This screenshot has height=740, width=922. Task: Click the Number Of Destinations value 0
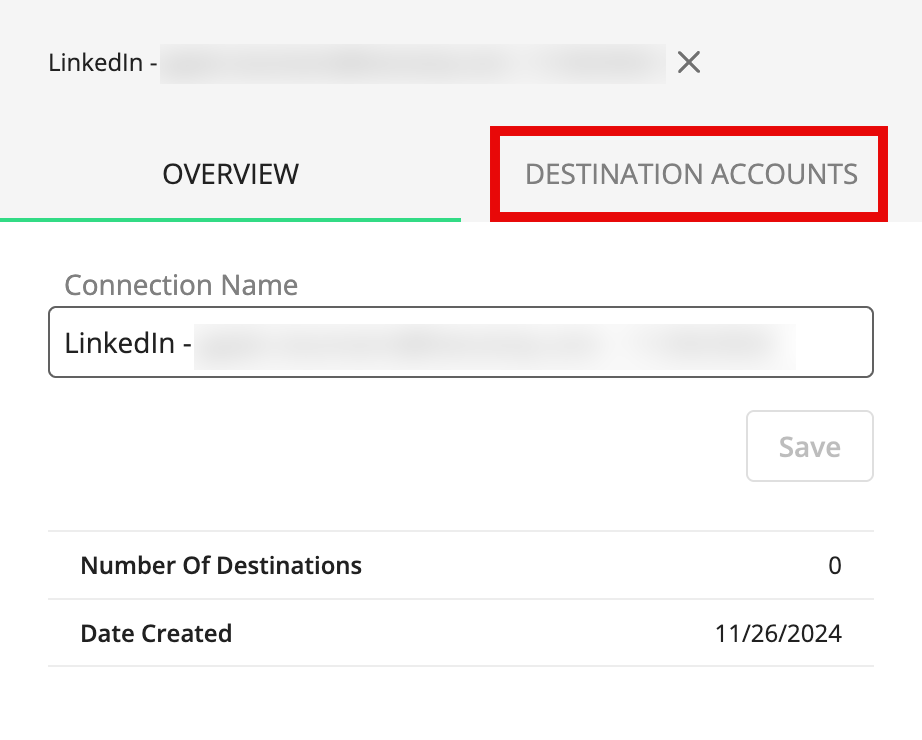834,565
